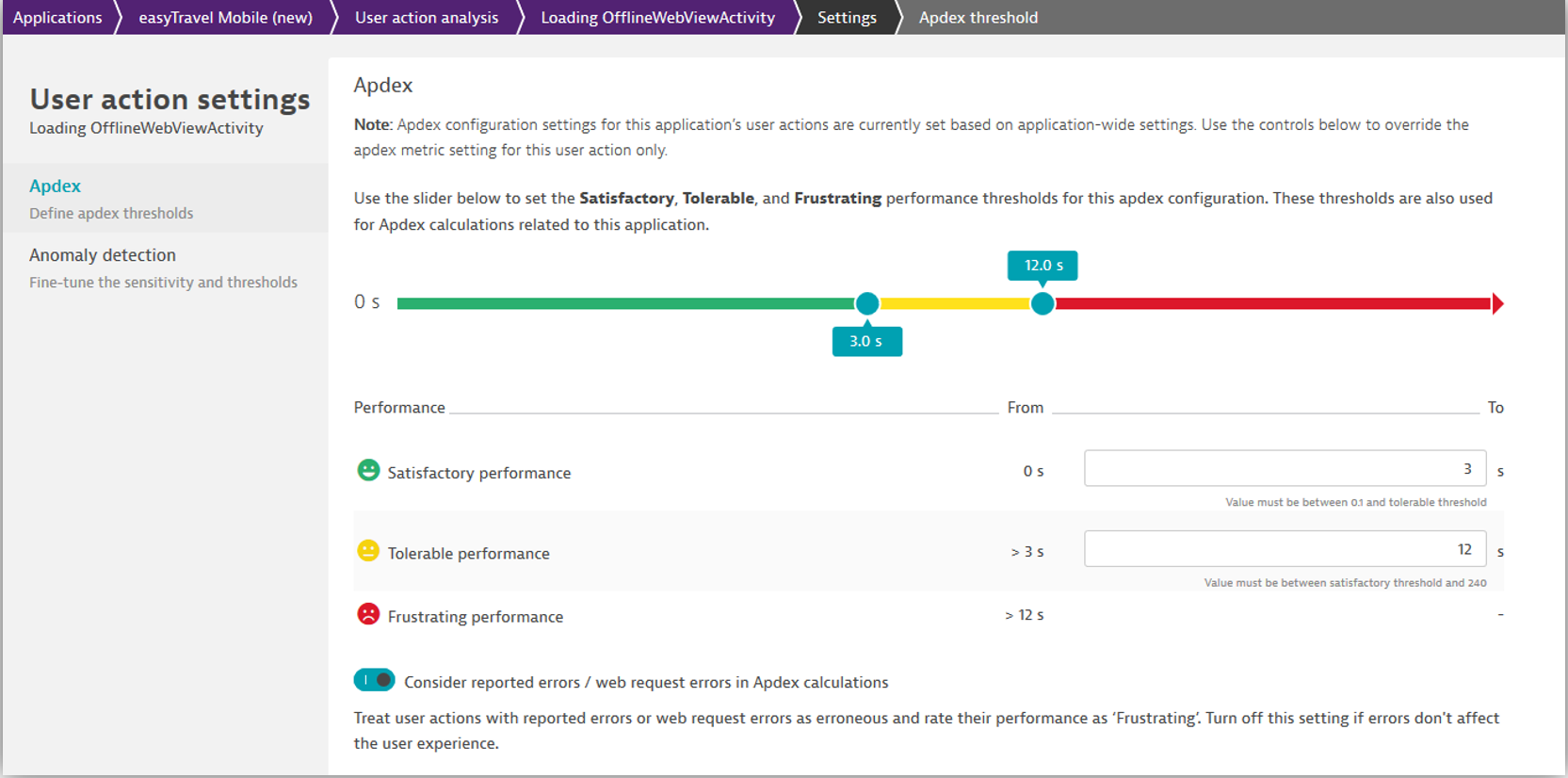
Task: Click the green satisfactory slider track
Action: click(626, 303)
